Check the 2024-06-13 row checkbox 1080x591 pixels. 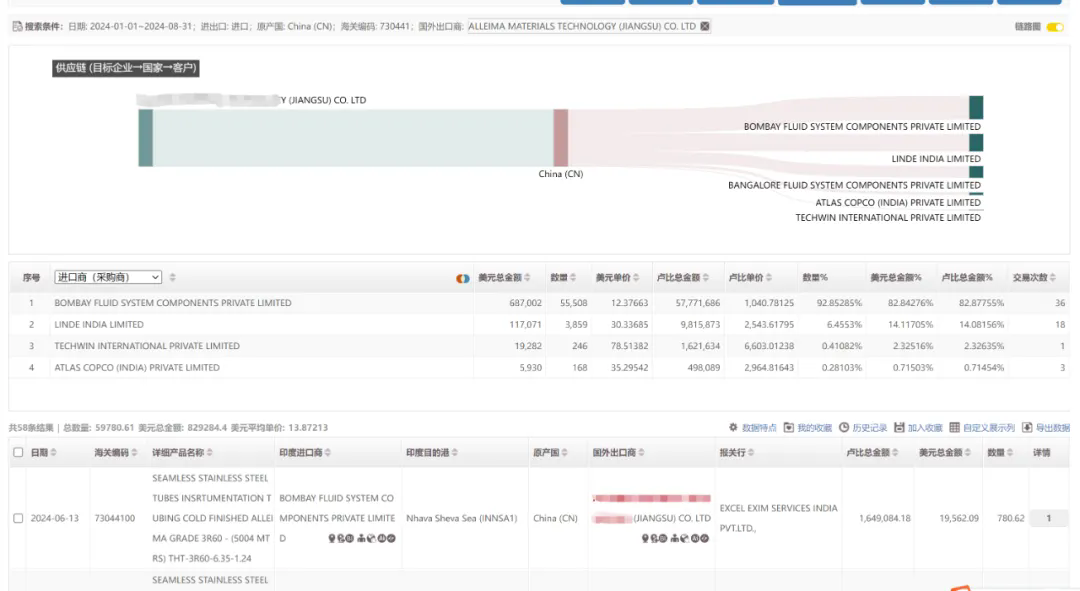click(x=18, y=518)
